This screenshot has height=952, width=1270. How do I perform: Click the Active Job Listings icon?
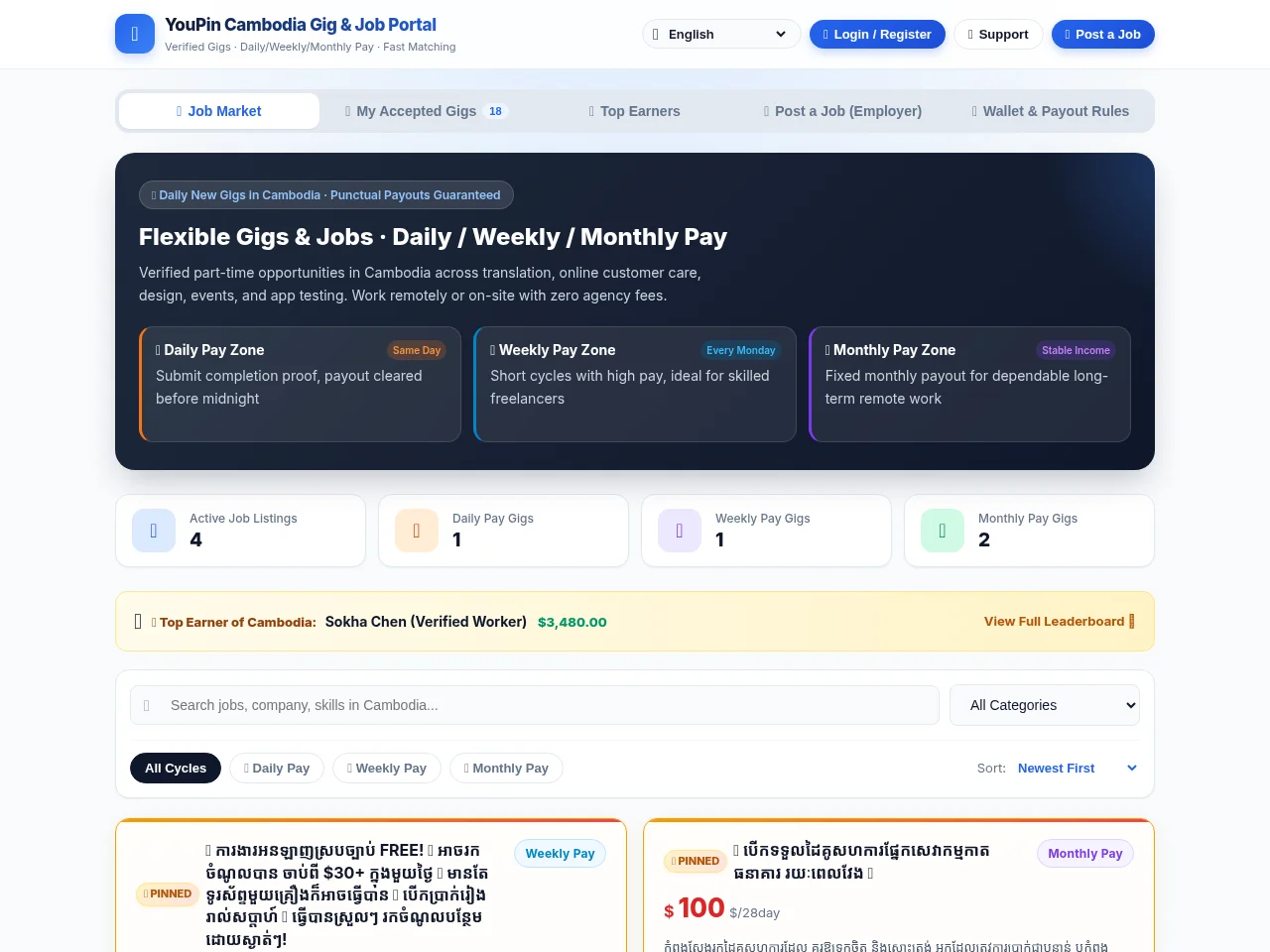154,531
